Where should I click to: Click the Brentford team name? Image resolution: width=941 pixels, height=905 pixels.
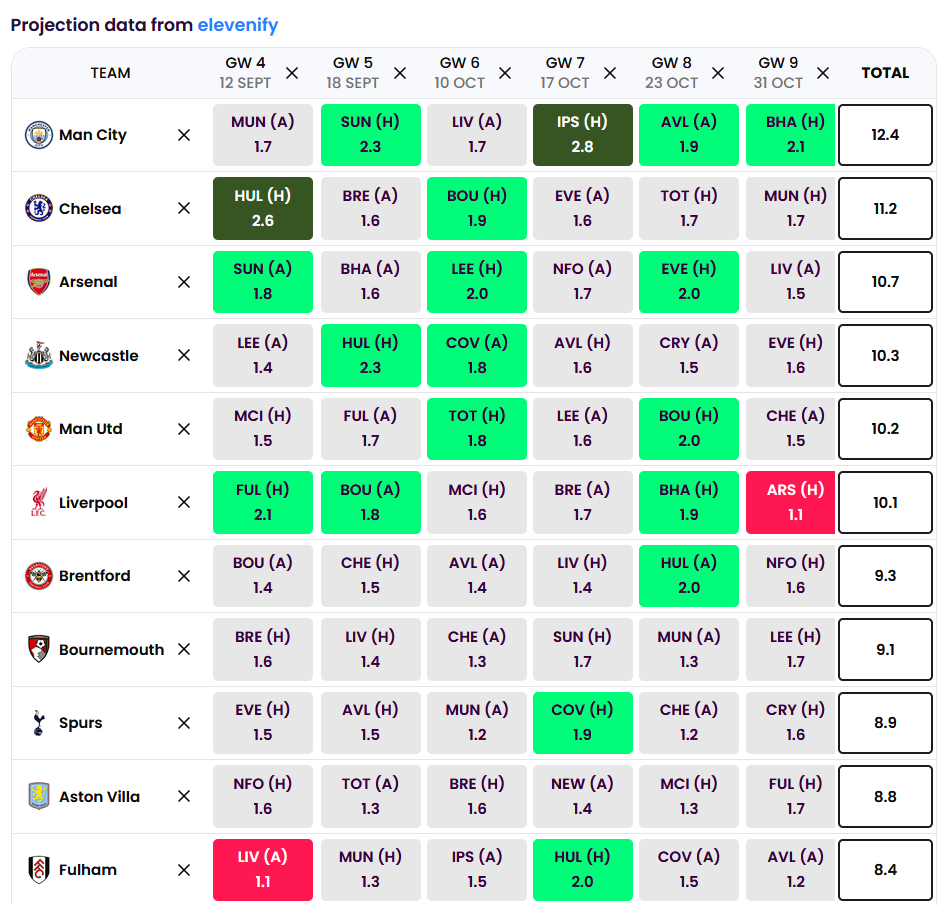94,576
